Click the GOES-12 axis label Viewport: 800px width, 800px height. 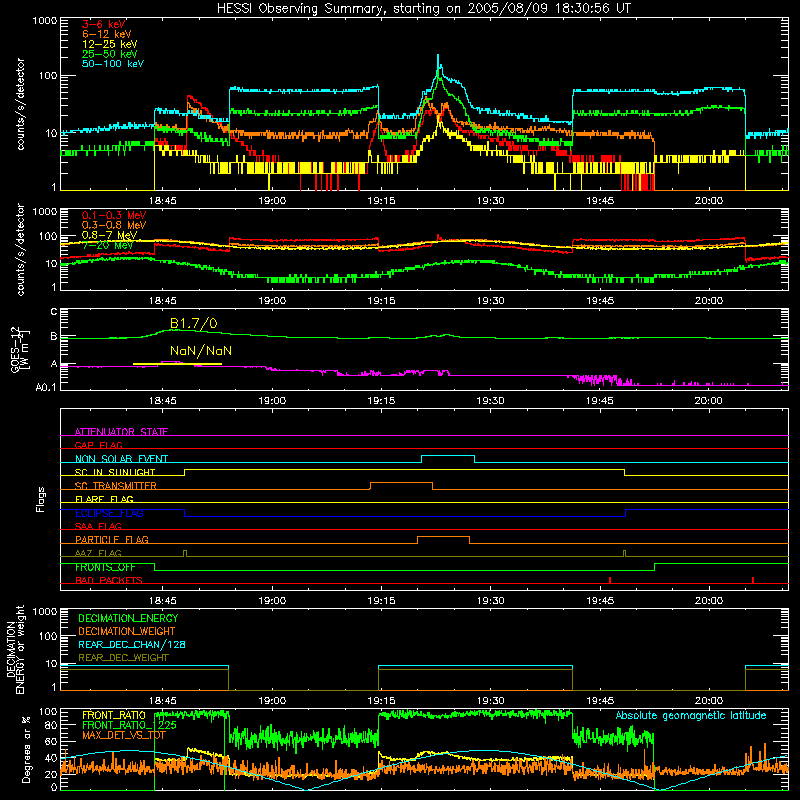click(x=19, y=350)
